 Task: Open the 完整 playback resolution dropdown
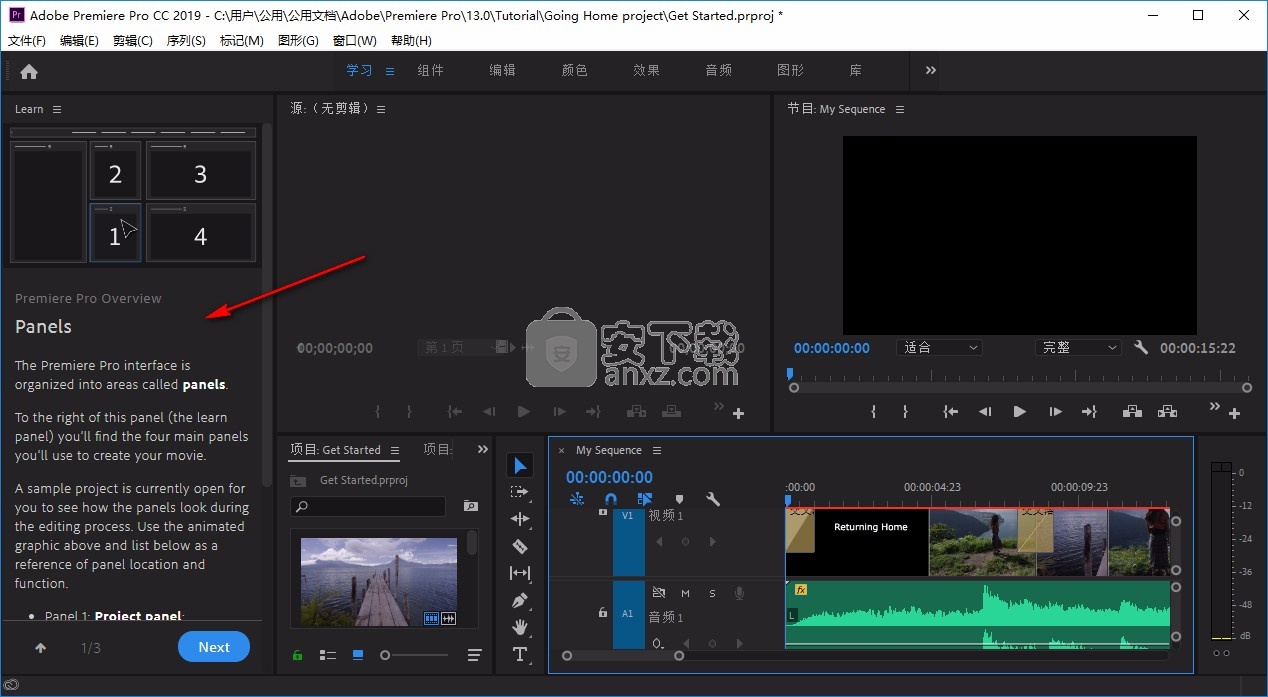pos(1078,348)
